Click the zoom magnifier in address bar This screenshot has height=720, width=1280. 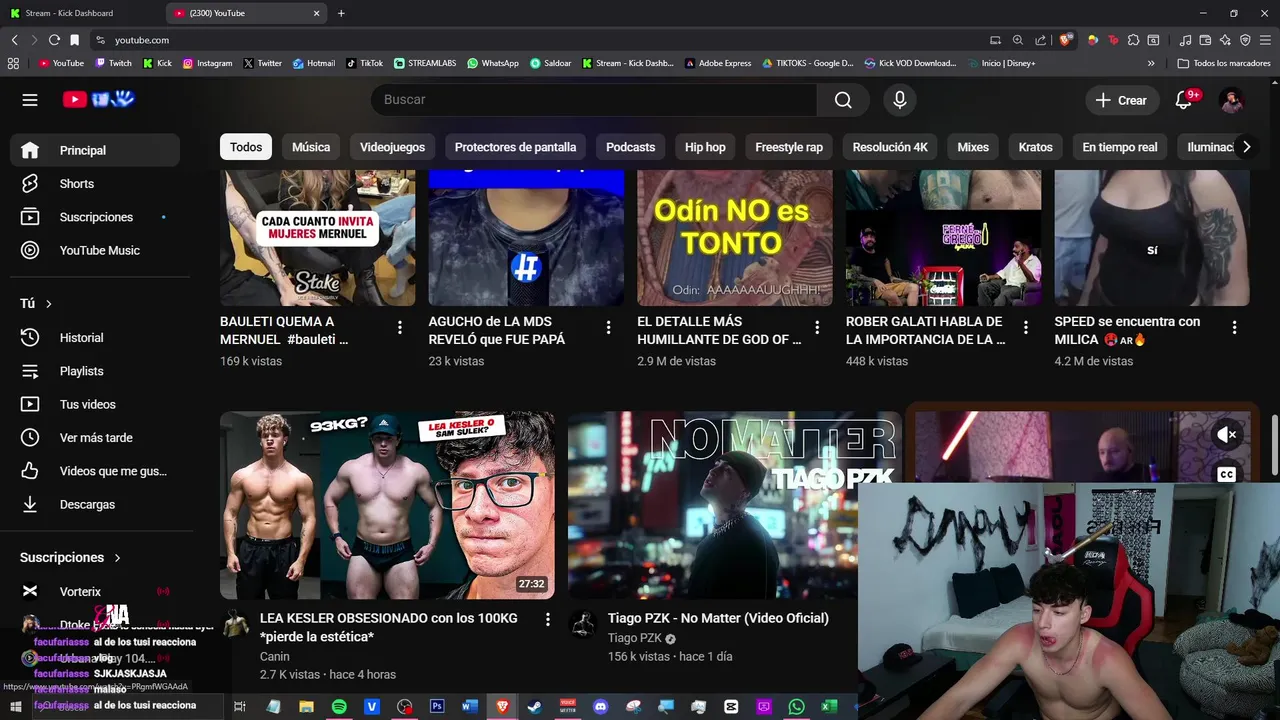coord(1018,40)
